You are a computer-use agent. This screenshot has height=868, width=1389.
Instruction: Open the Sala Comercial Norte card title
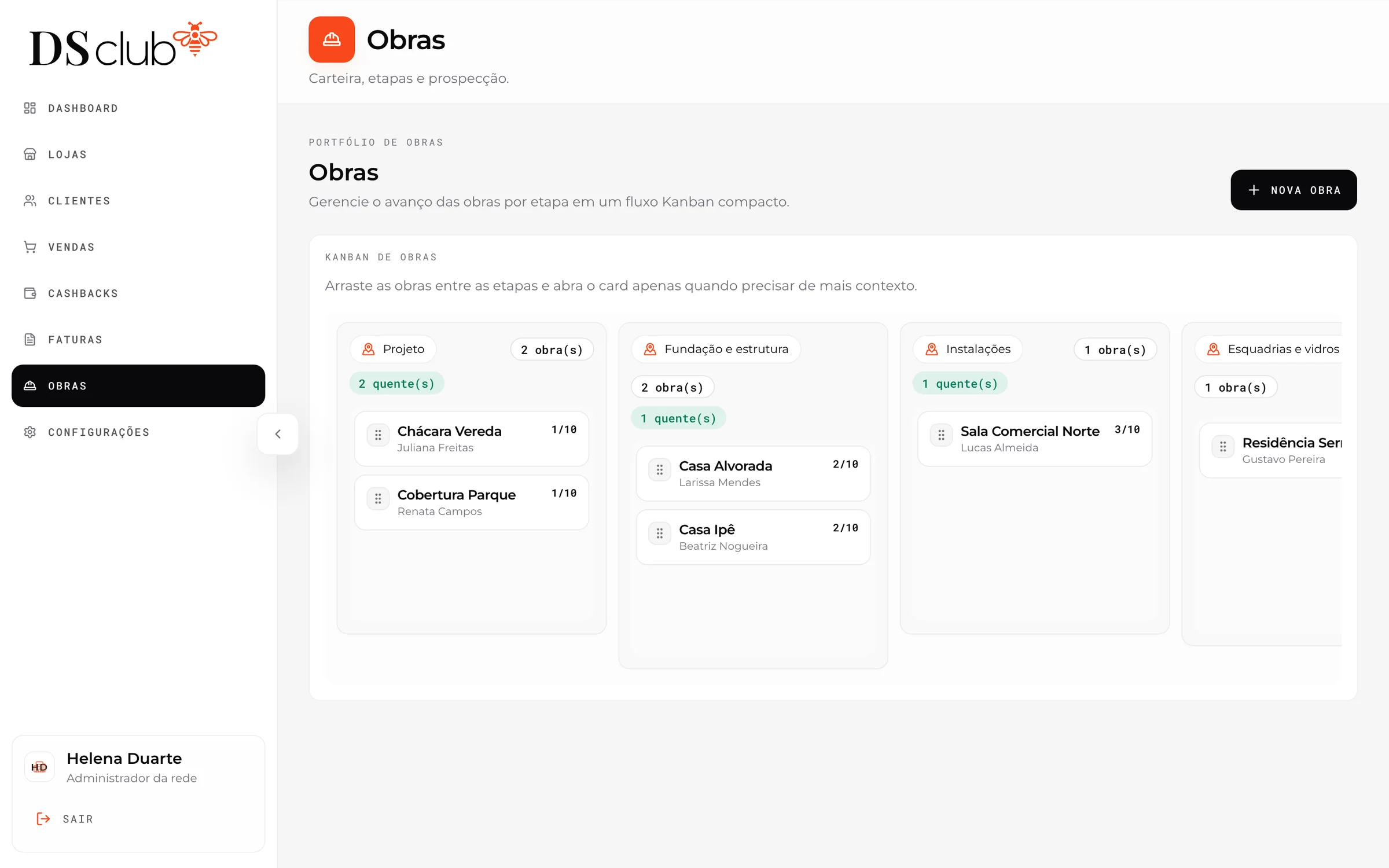point(1030,431)
